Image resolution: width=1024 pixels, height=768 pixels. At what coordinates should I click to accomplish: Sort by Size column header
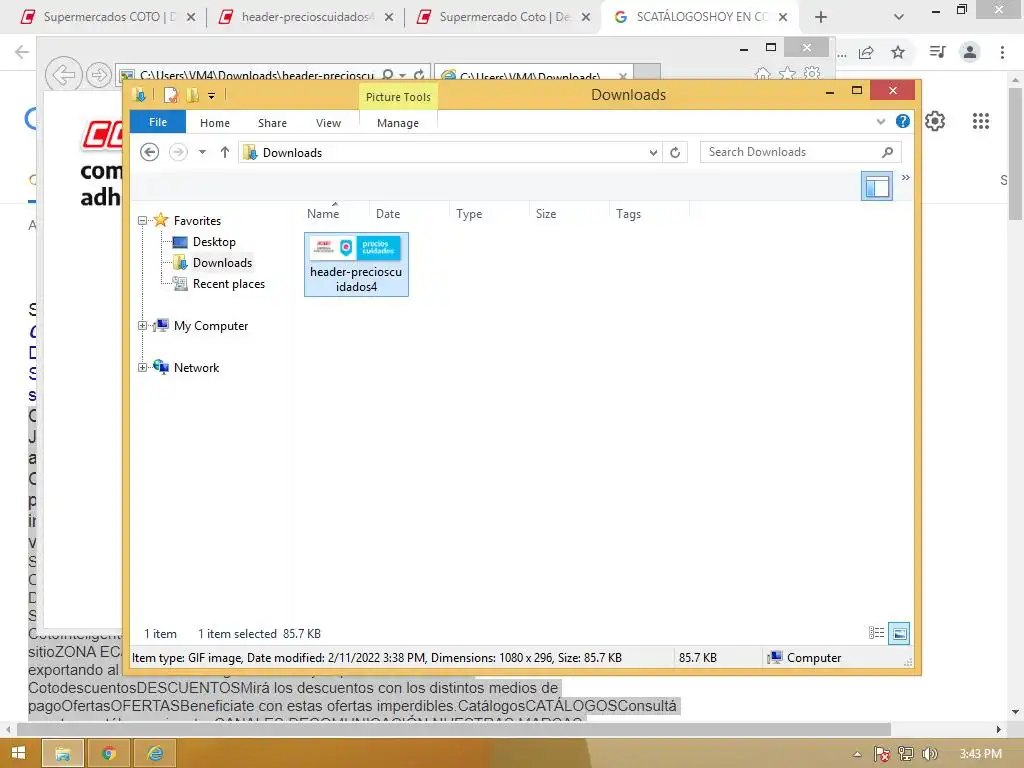coord(546,214)
